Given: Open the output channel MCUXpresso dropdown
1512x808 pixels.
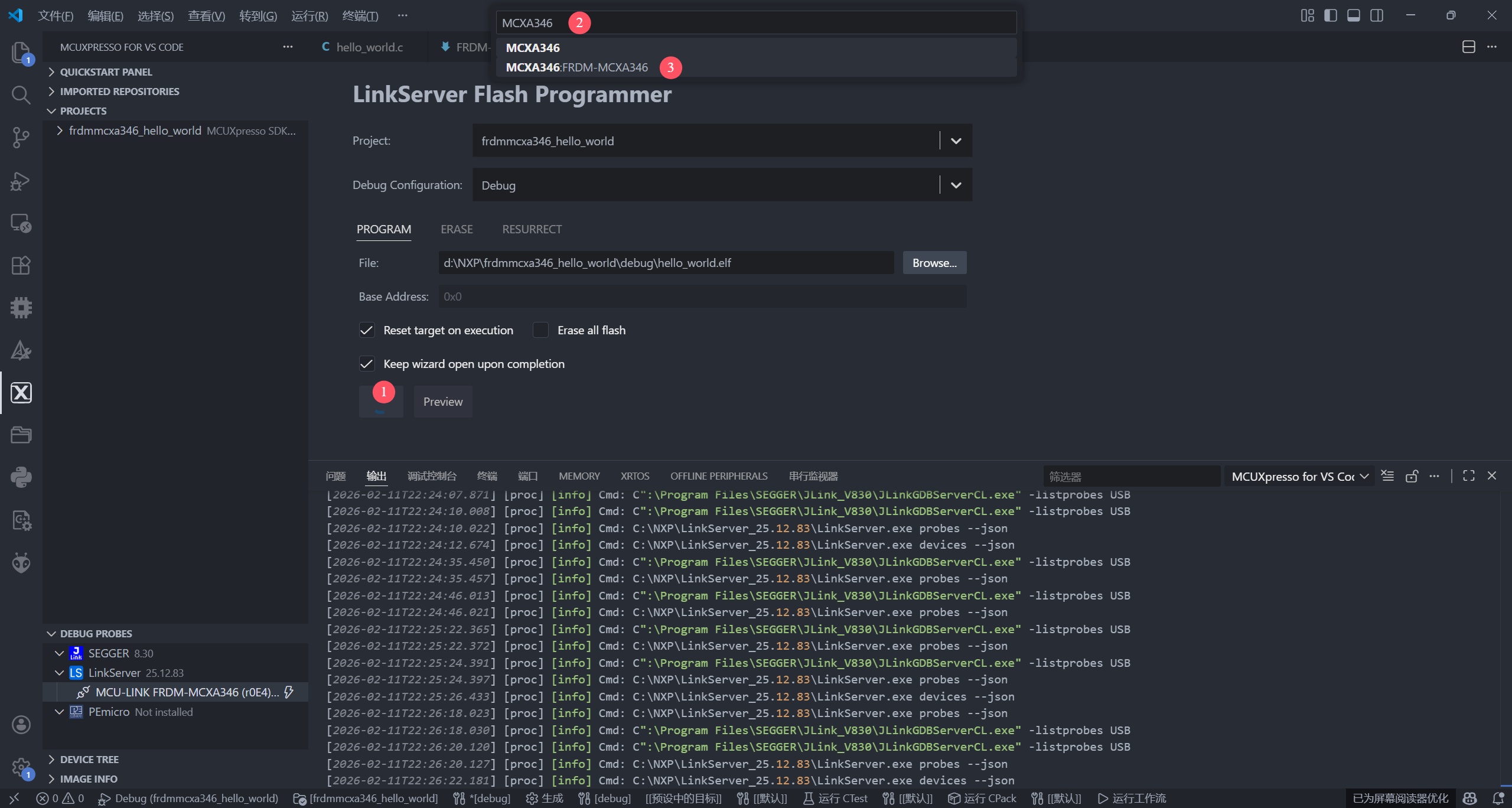Looking at the screenshot, I should (1300, 476).
